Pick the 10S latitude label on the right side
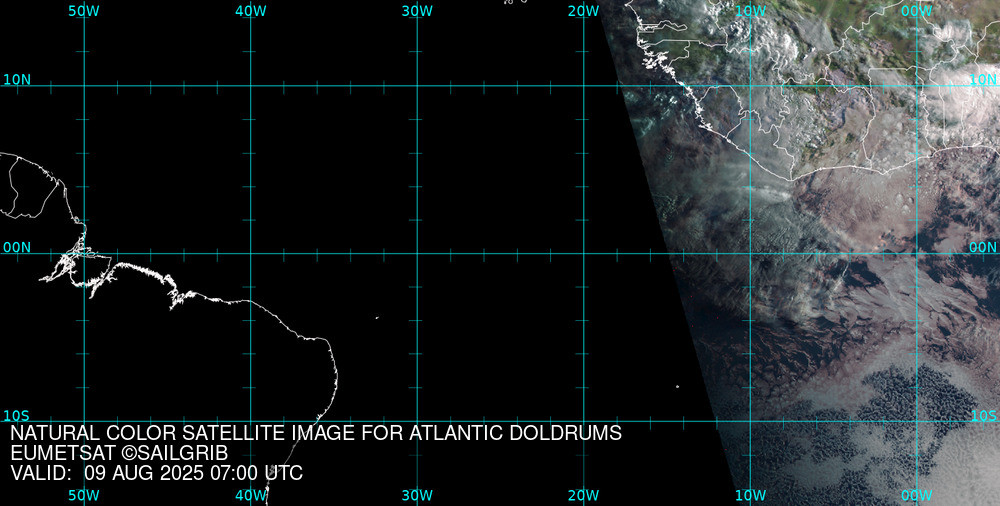 point(983,415)
